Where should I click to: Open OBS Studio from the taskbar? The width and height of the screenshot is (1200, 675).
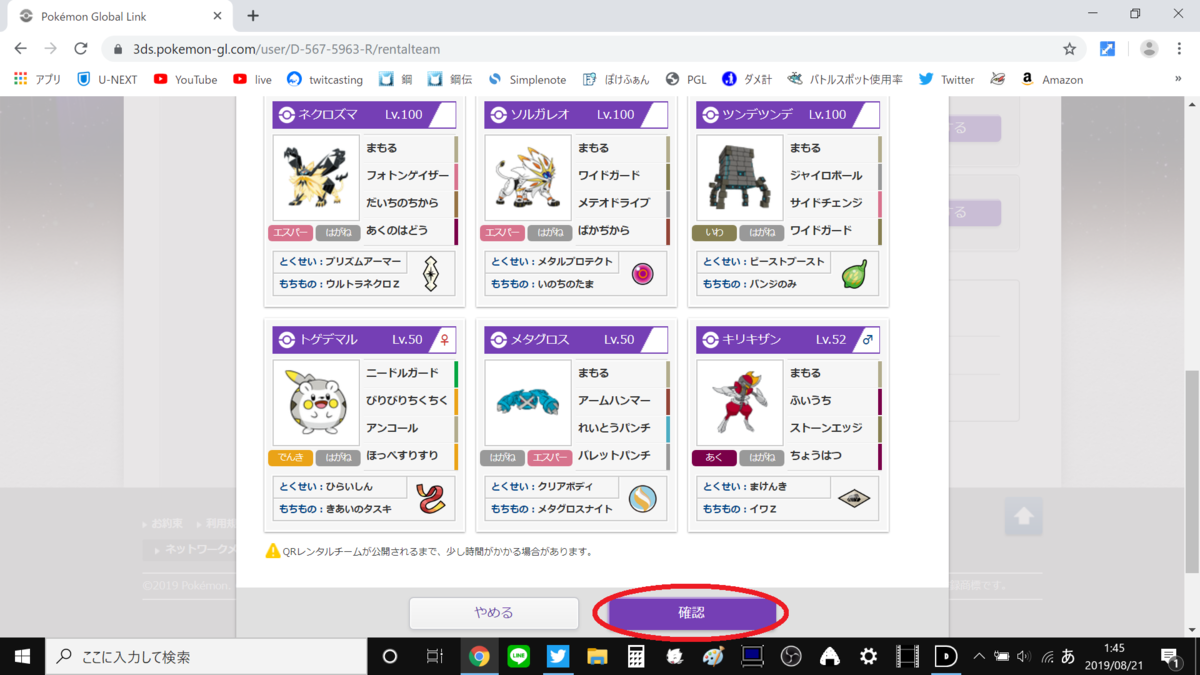791,656
